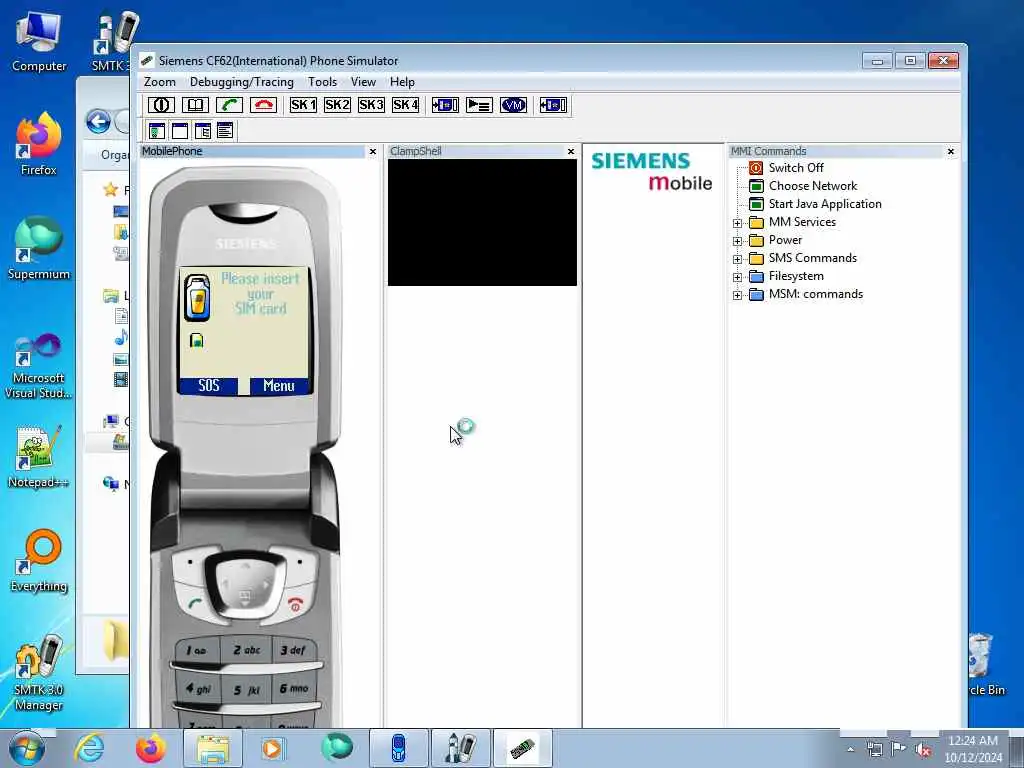
Task: Click the power on/off toolbar icon
Action: [161, 105]
